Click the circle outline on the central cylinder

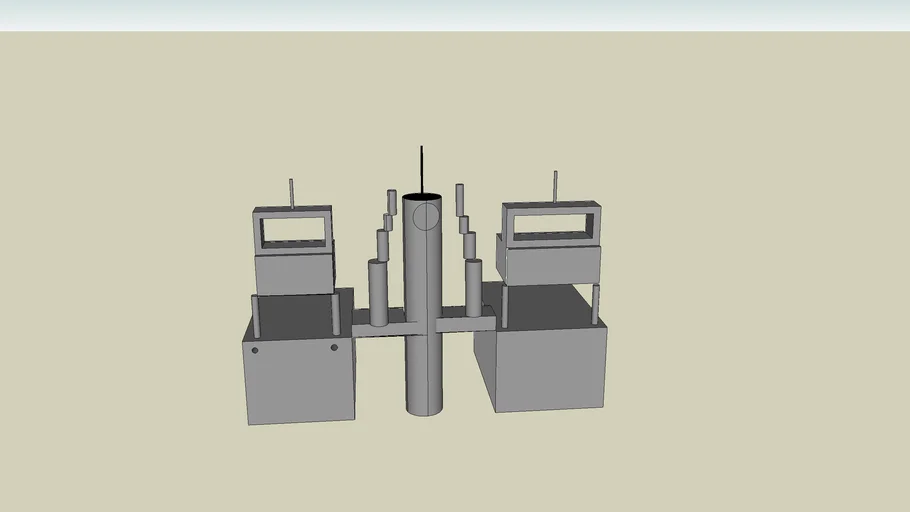point(426,216)
